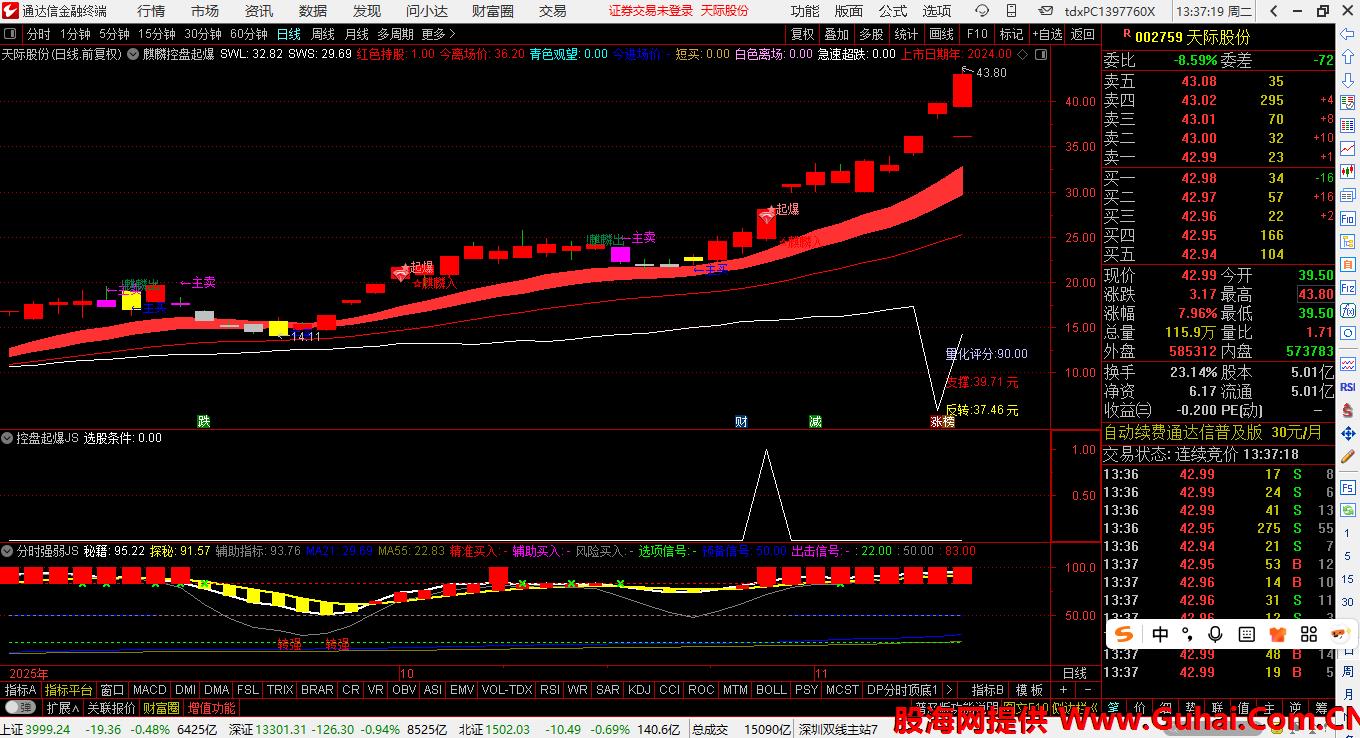Click the +自选 add to watchlist button
Viewport: 1360px width, 738px height.
coord(1046,34)
